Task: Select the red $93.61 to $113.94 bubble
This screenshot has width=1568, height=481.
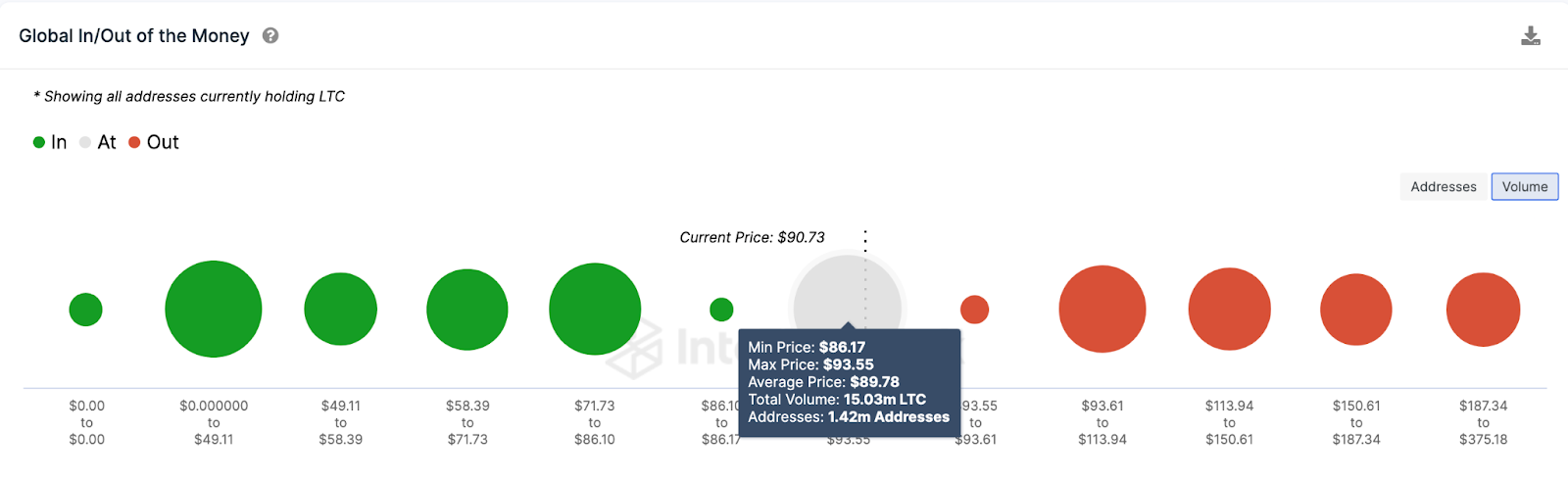Action: pos(1102,309)
